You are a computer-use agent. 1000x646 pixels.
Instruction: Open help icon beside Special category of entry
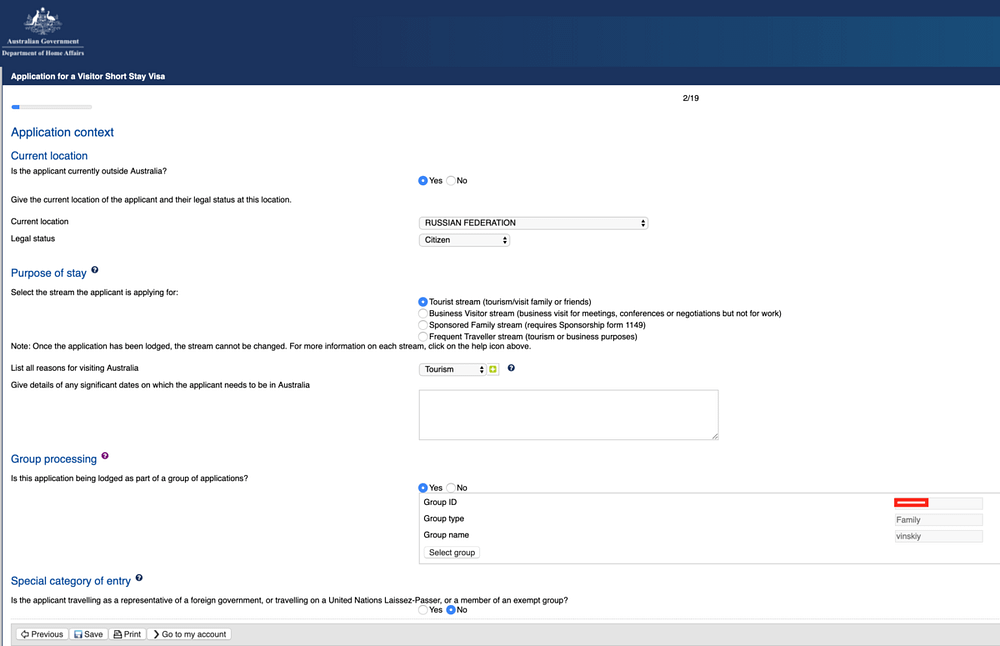click(x=139, y=578)
